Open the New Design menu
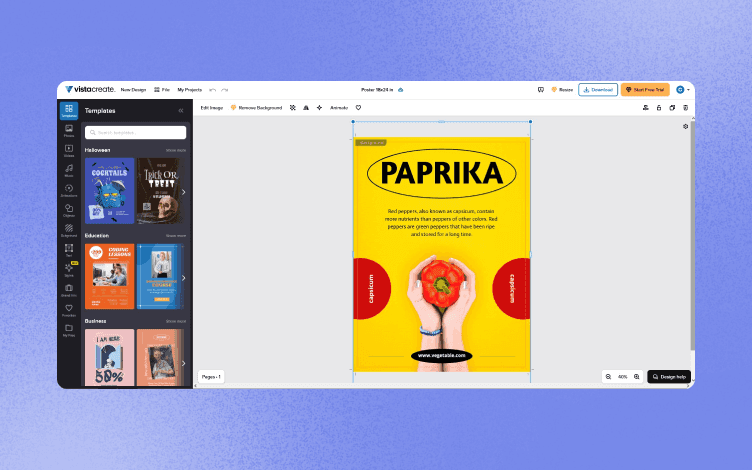The height and width of the screenshot is (470, 752). 133,90
